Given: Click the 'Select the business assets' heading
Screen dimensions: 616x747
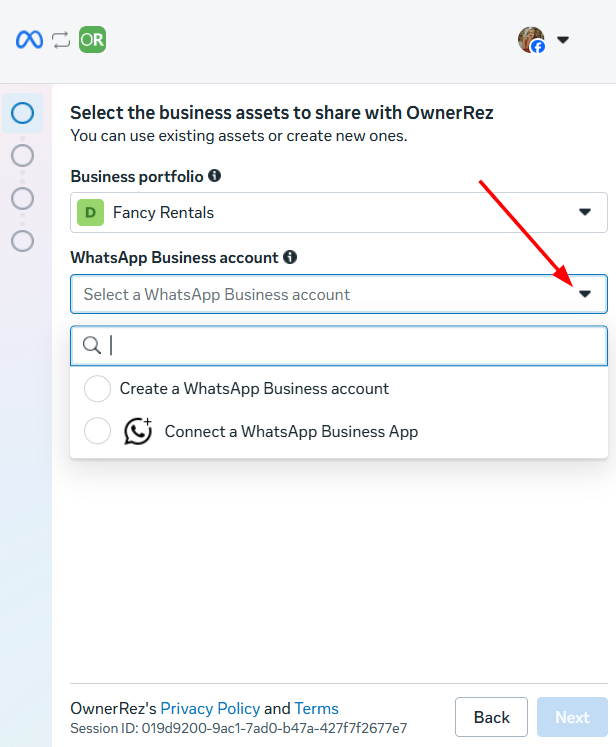Looking at the screenshot, I should coord(282,112).
